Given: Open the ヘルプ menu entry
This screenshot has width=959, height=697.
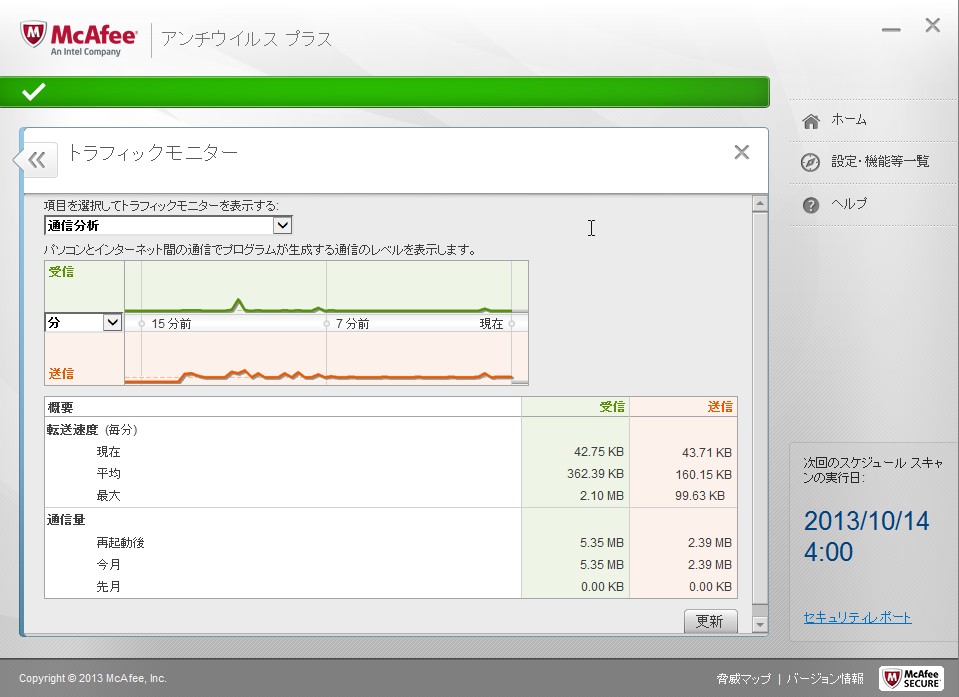Looking at the screenshot, I should (848, 204).
